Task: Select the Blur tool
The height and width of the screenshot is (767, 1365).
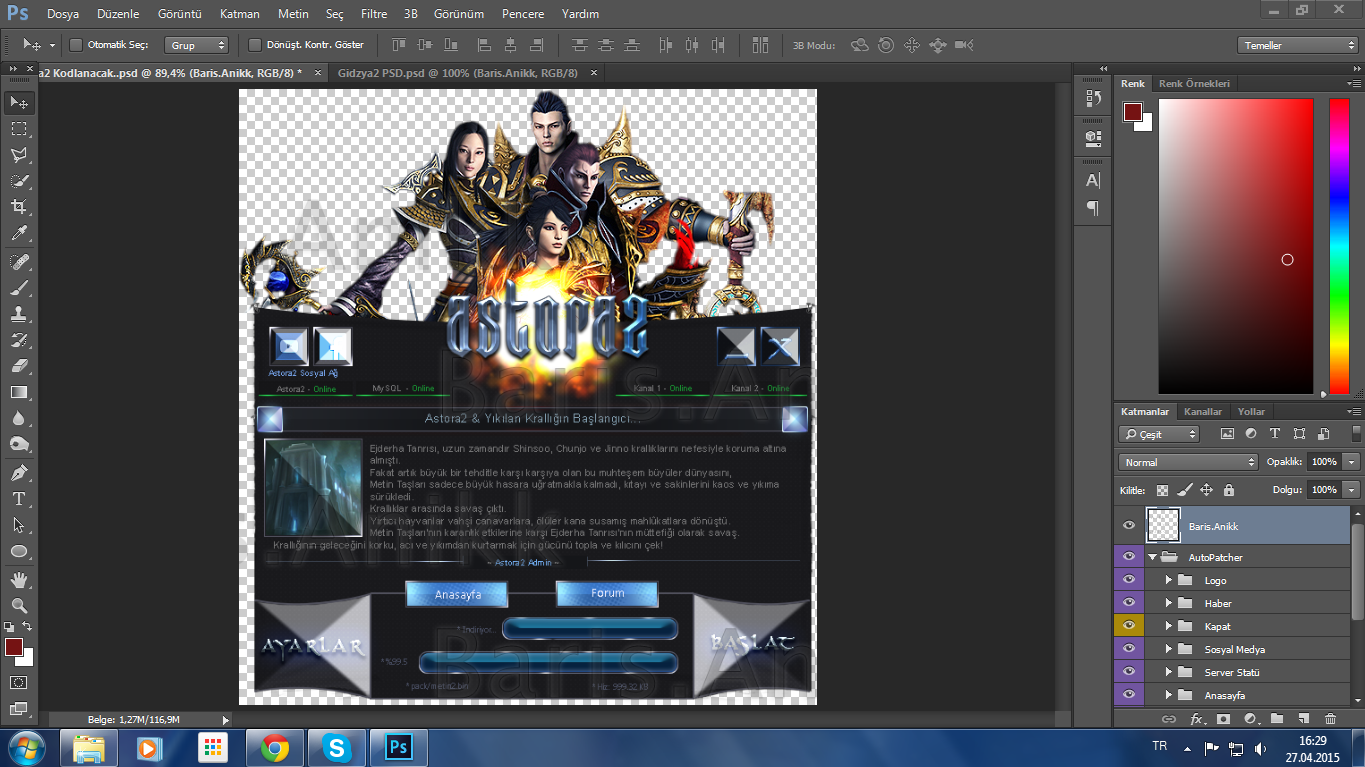Action: click(x=19, y=418)
